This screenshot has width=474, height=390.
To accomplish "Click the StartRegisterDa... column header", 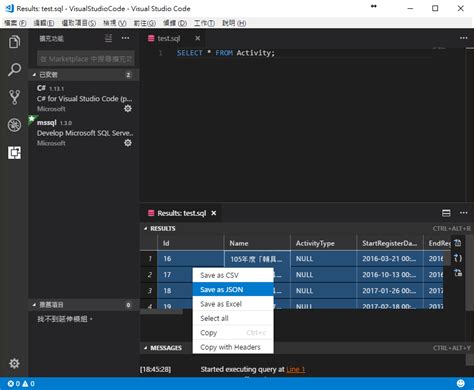I will (x=390, y=243).
